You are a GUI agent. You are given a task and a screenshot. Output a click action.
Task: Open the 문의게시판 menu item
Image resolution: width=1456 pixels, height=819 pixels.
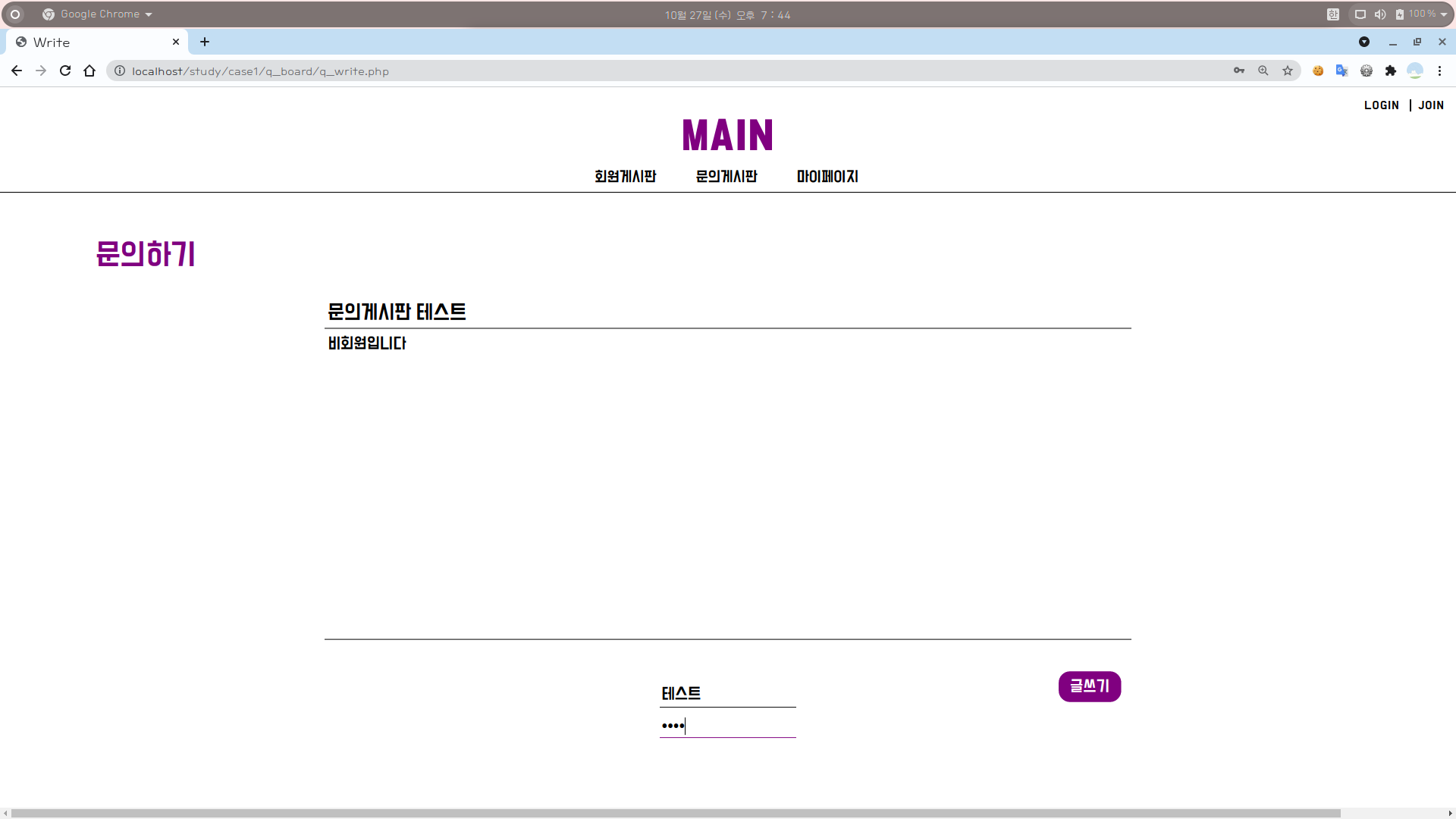click(x=726, y=176)
